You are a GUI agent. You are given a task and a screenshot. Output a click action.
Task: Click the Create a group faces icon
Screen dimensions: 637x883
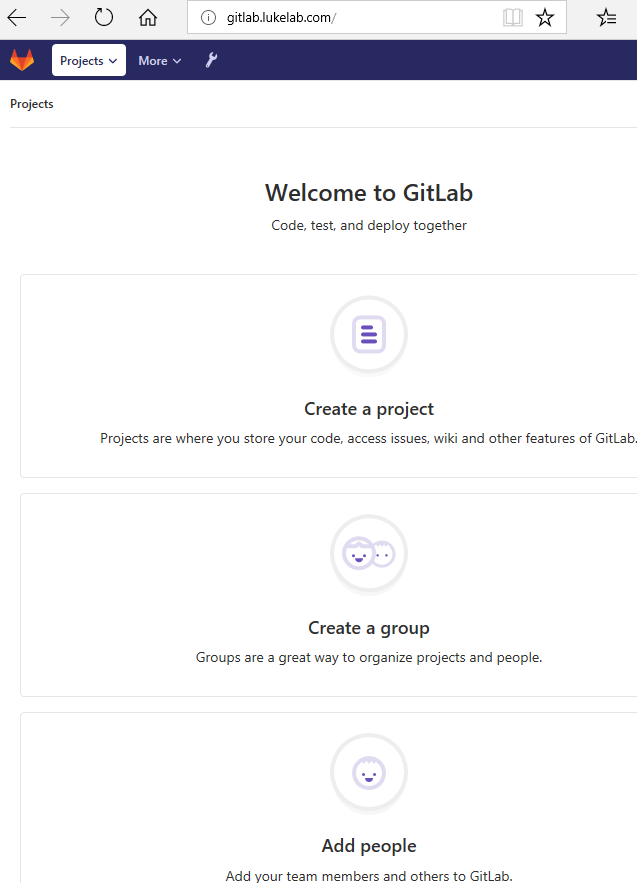click(x=369, y=554)
